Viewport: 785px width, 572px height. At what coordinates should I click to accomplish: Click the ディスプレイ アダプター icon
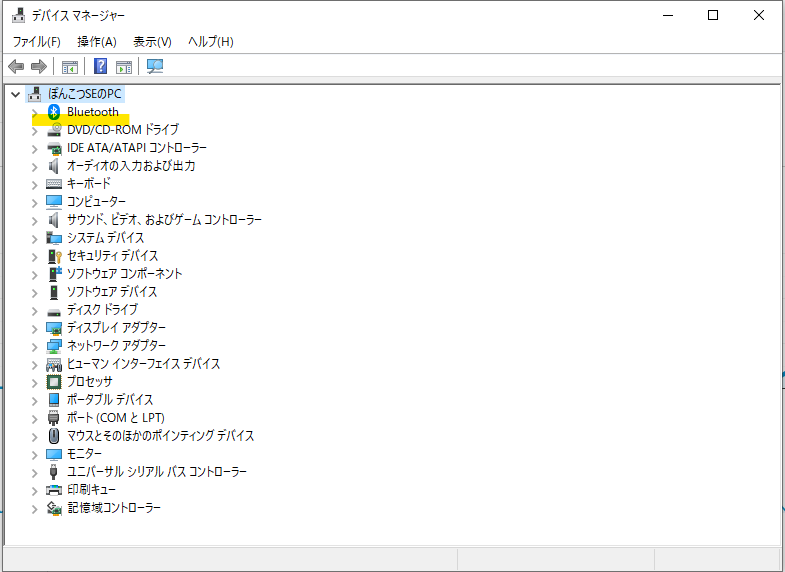pyautogui.click(x=54, y=328)
